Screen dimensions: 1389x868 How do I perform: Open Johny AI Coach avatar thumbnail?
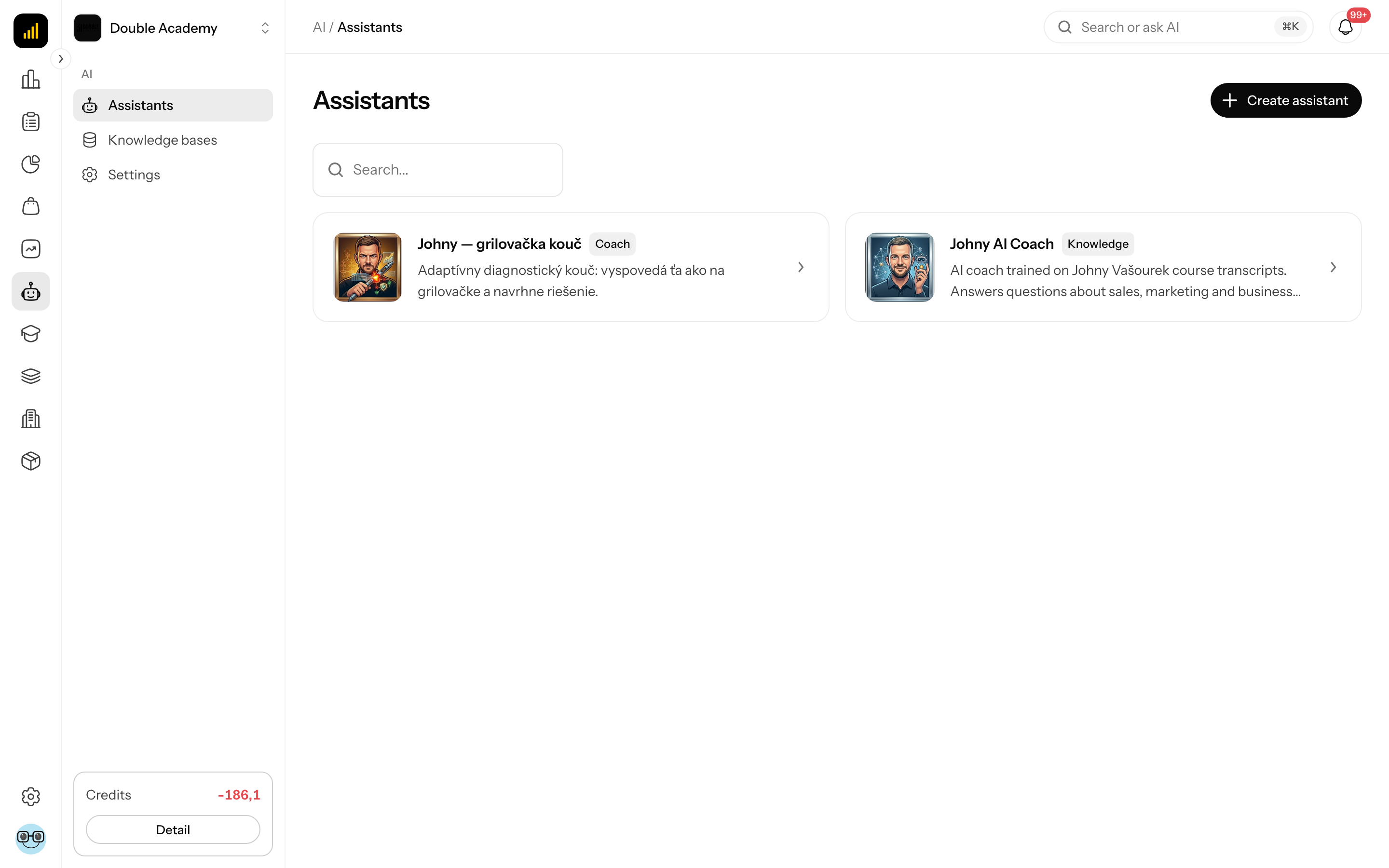point(900,267)
